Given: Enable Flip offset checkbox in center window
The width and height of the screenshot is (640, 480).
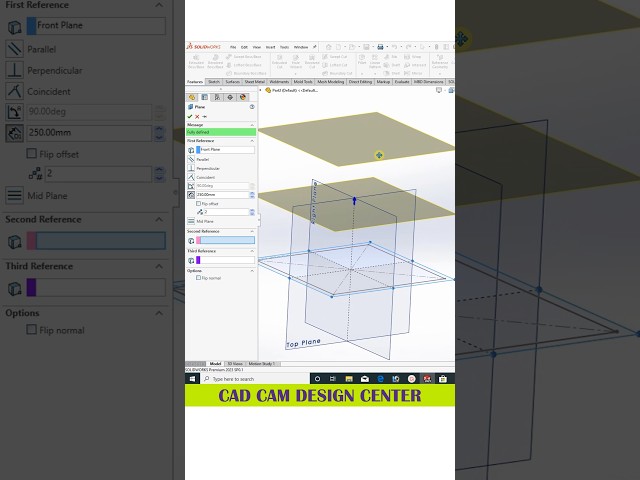Looking at the screenshot, I should pos(198,203).
